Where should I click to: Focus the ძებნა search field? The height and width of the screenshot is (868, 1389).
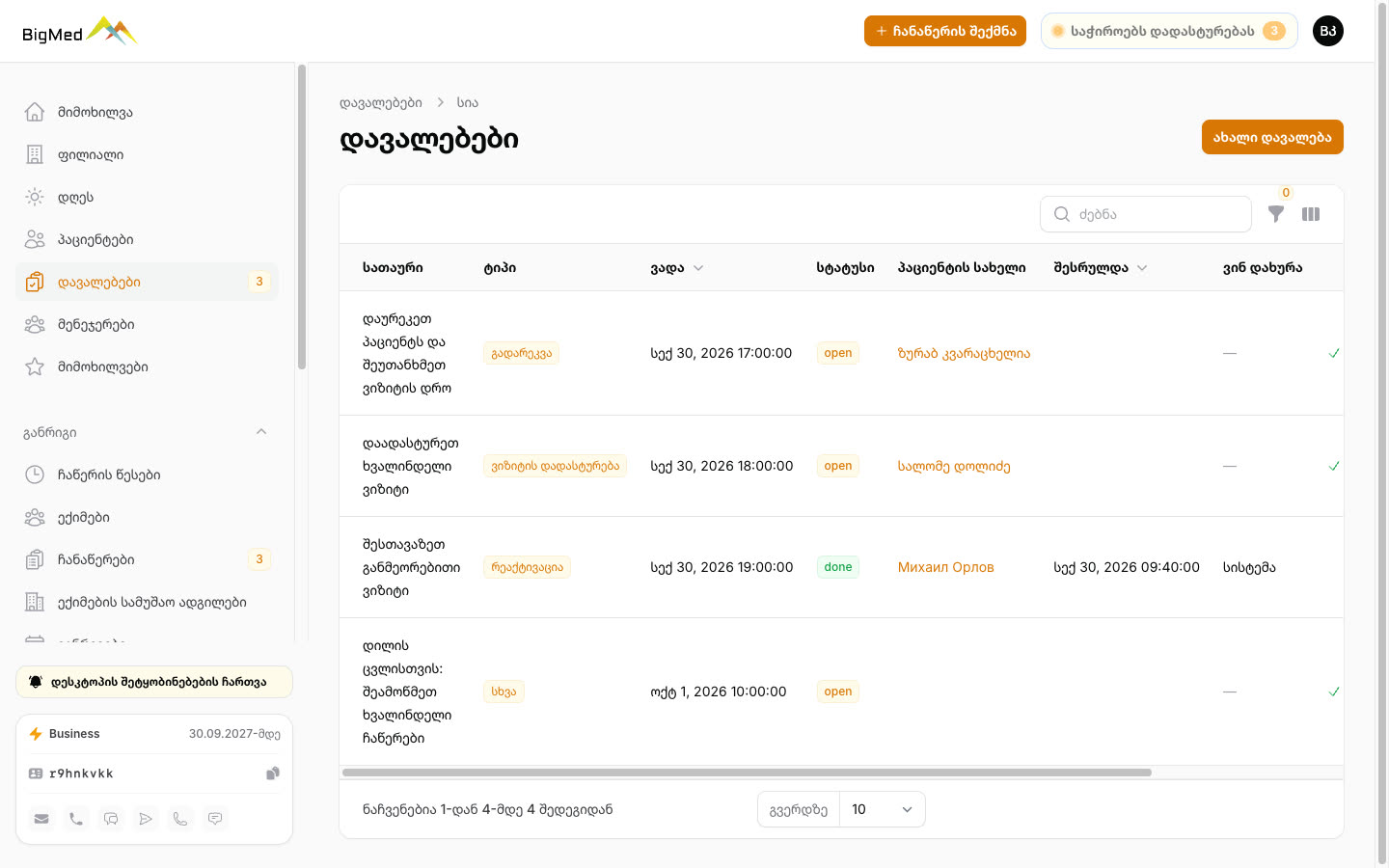pos(1146,214)
